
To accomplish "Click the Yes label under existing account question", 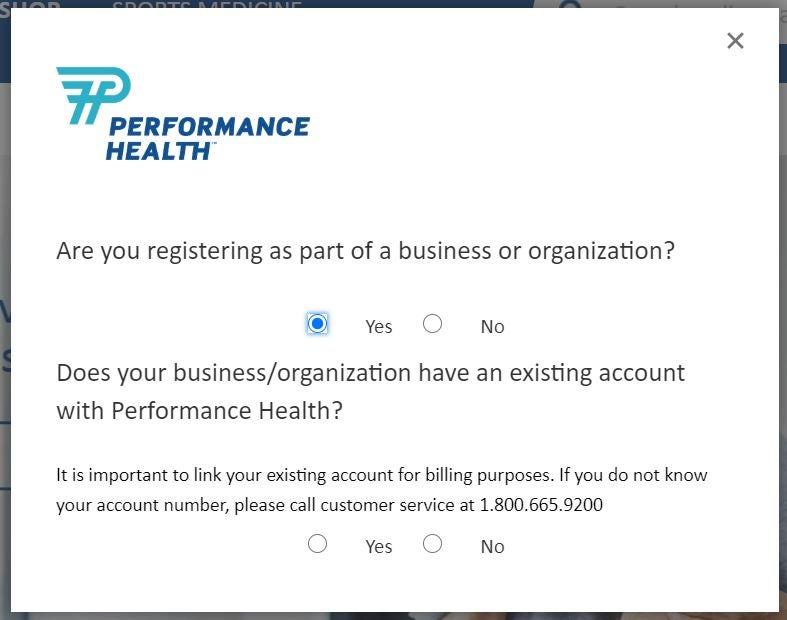I will 379,547.
